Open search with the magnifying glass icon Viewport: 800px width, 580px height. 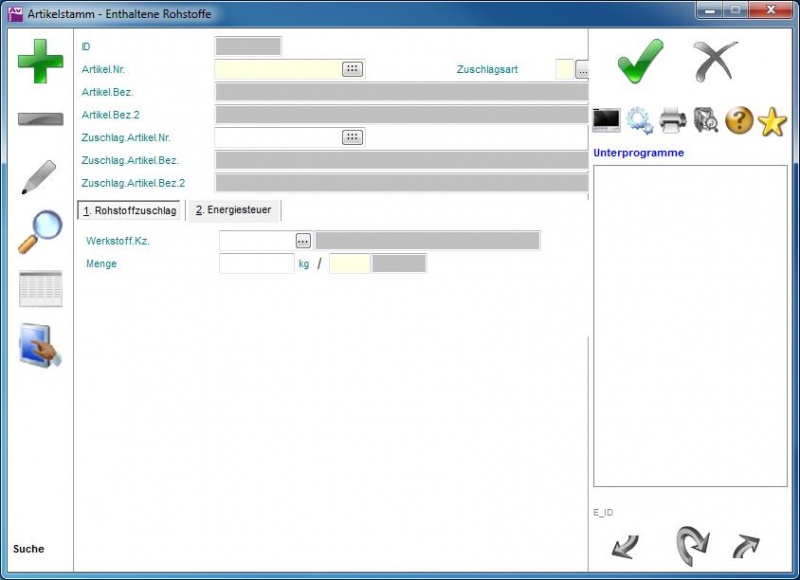tap(40, 232)
